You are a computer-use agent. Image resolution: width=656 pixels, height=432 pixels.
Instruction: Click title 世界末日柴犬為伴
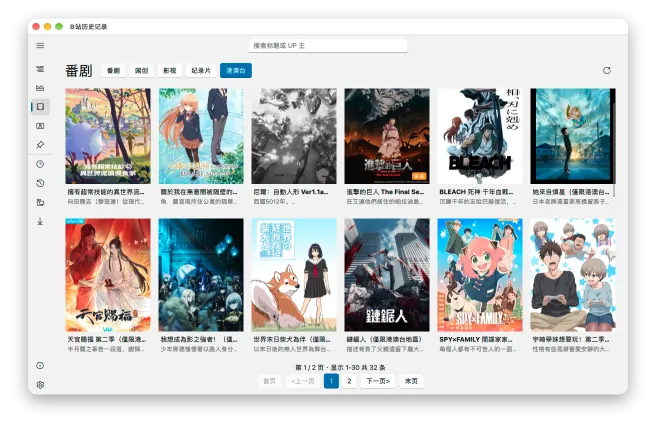[292, 339]
